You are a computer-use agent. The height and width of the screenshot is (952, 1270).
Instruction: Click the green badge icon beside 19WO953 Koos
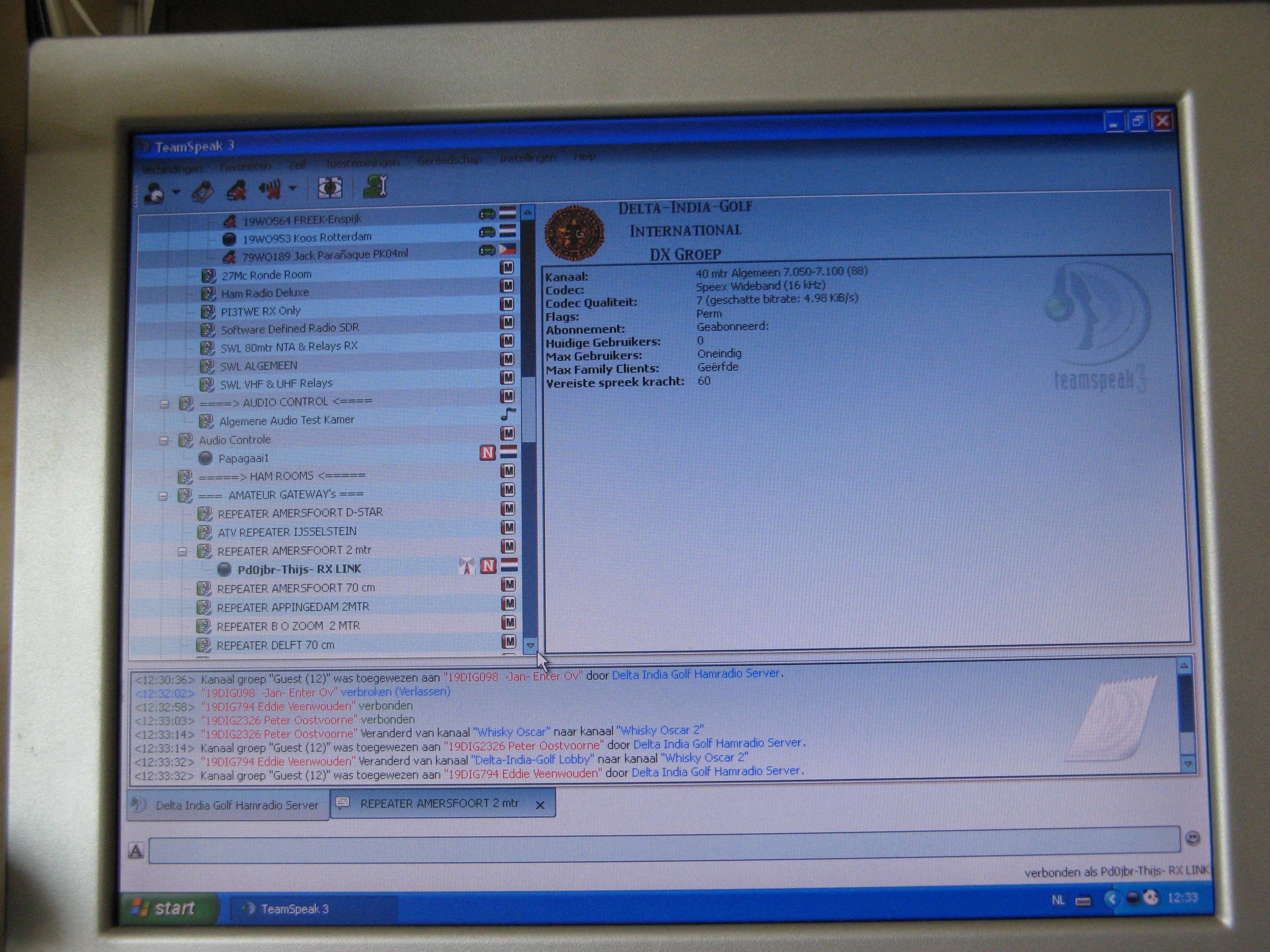[x=487, y=232]
